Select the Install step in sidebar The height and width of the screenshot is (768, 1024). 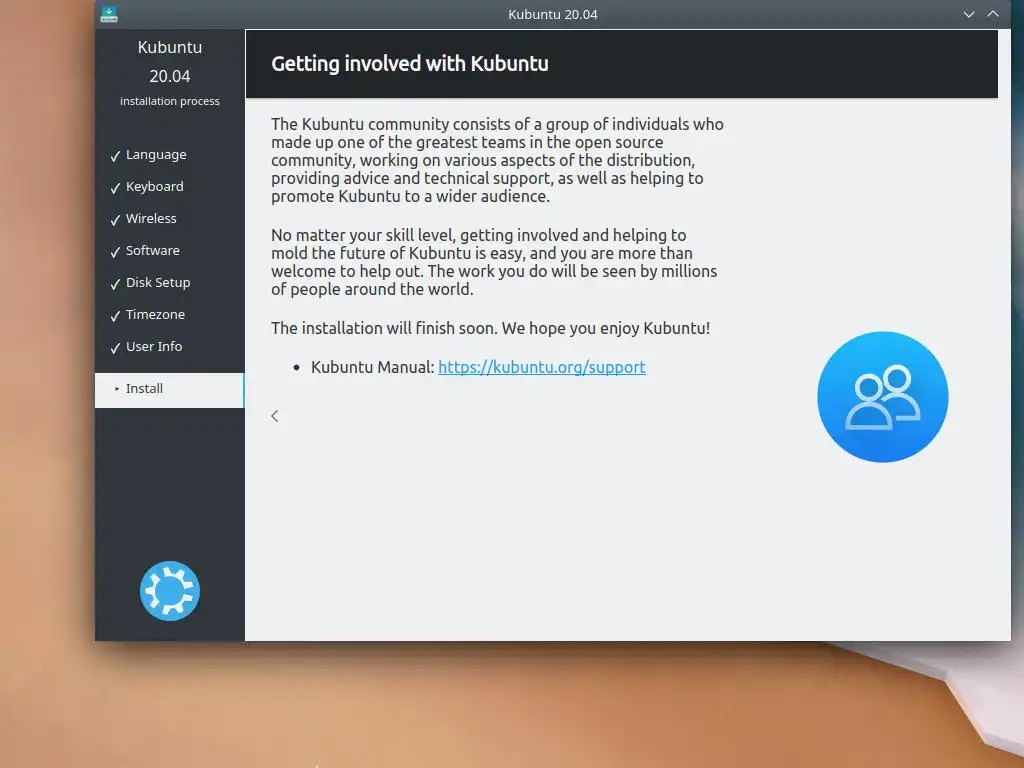coord(169,390)
